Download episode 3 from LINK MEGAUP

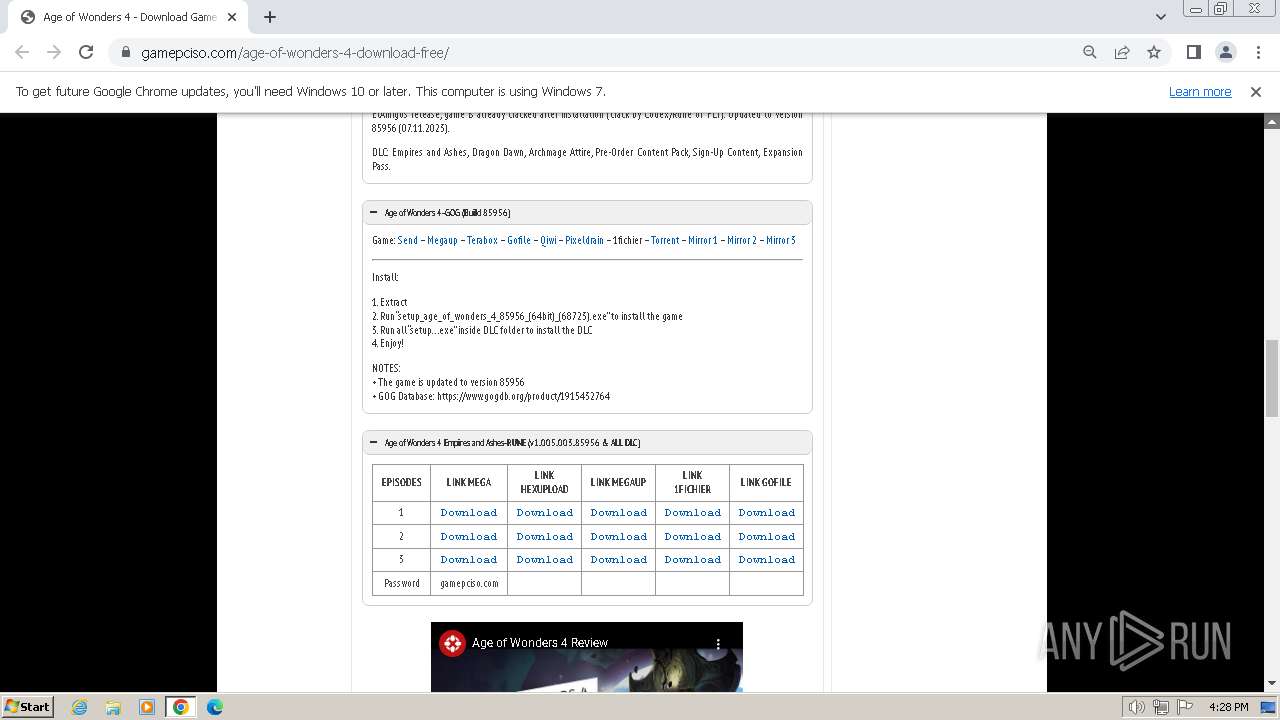click(x=619, y=559)
